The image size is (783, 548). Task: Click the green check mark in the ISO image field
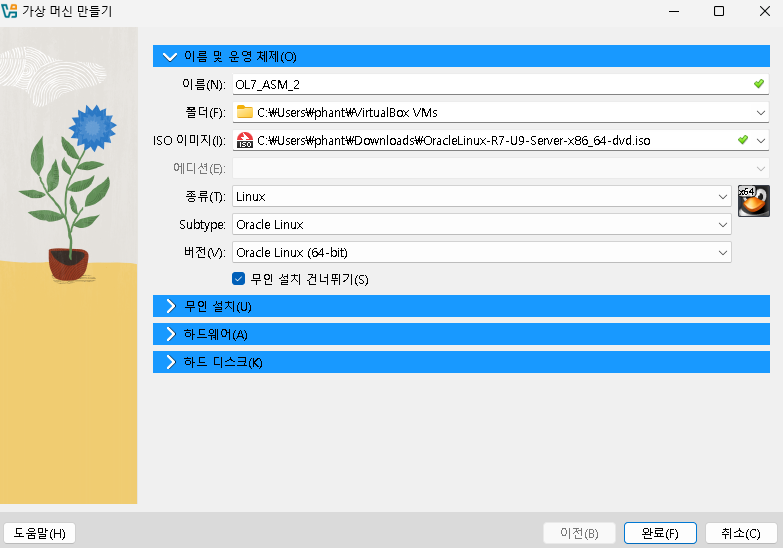[743, 139]
